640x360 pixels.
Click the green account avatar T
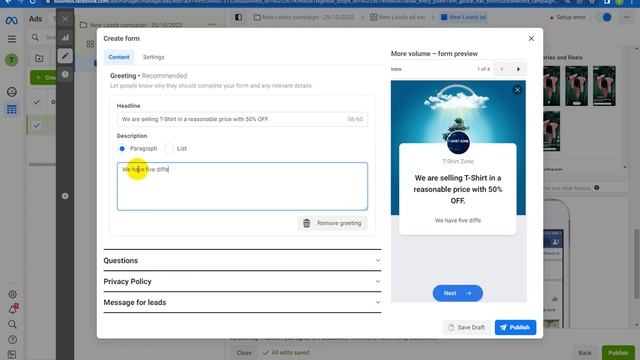(11, 60)
